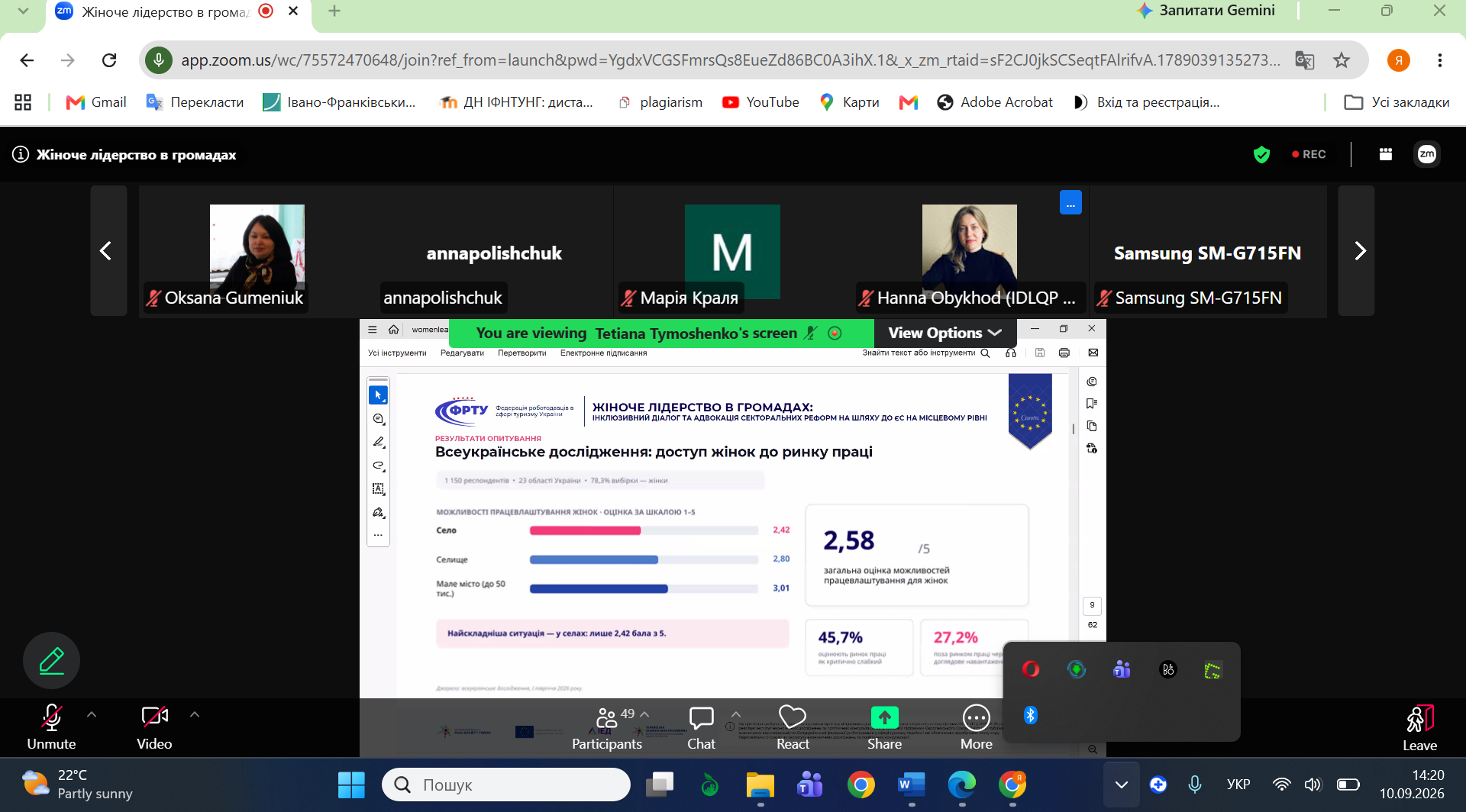
Task: Unmute the microphone in Zoom
Action: [51, 727]
